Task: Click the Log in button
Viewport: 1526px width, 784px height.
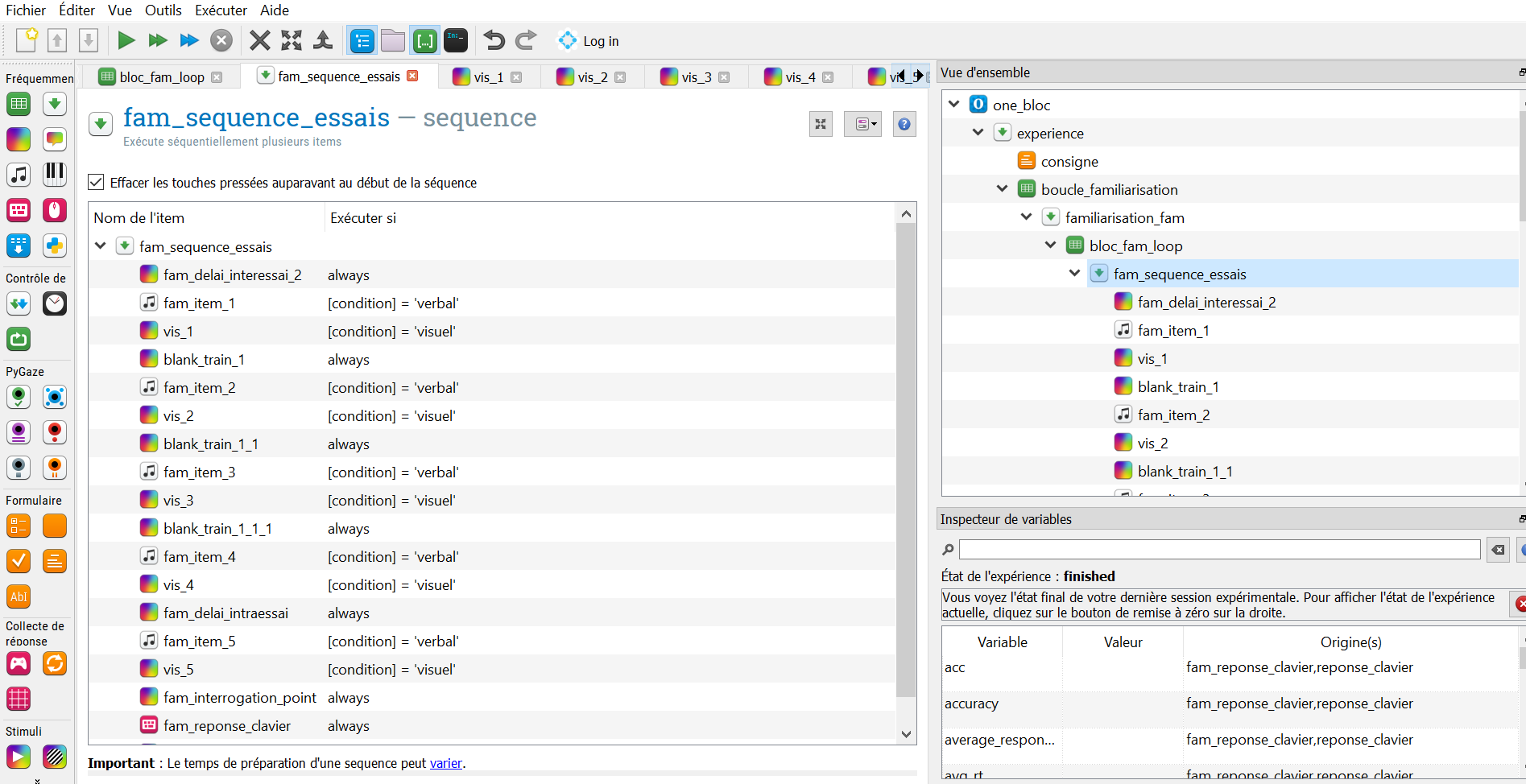Action: click(589, 41)
